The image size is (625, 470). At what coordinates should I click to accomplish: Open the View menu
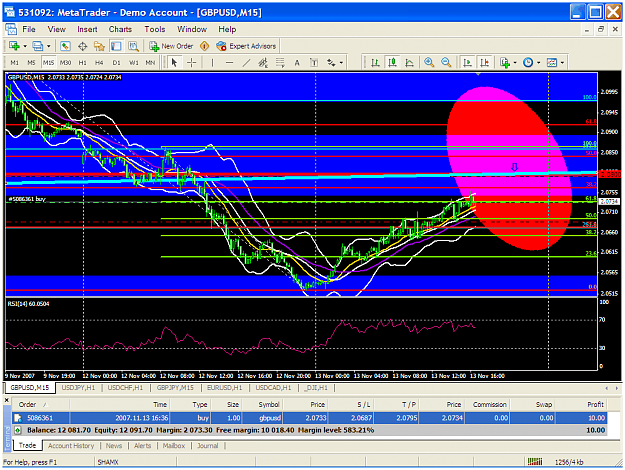click(x=57, y=29)
